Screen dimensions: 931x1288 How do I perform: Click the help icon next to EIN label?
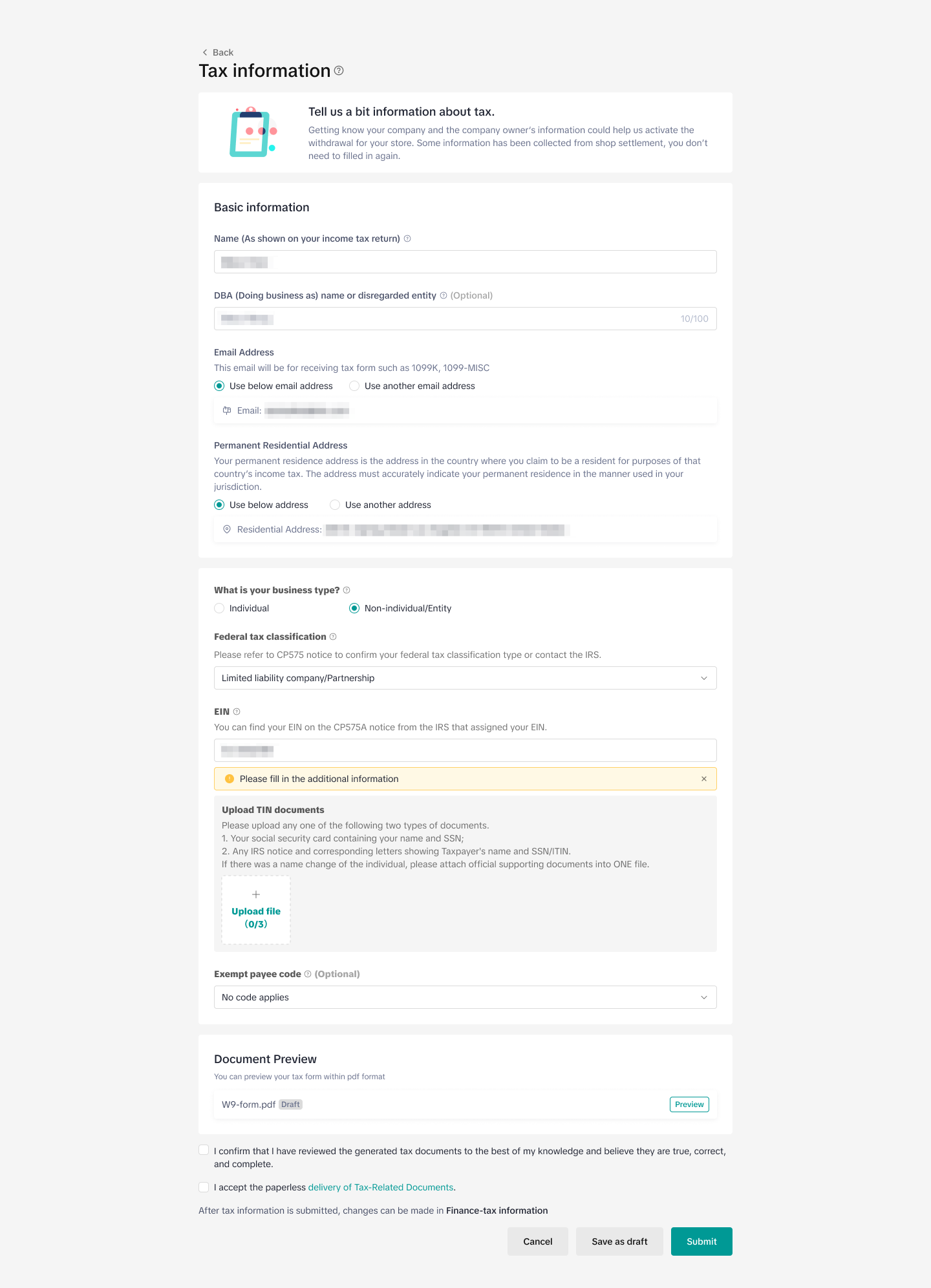(x=237, y=712)
